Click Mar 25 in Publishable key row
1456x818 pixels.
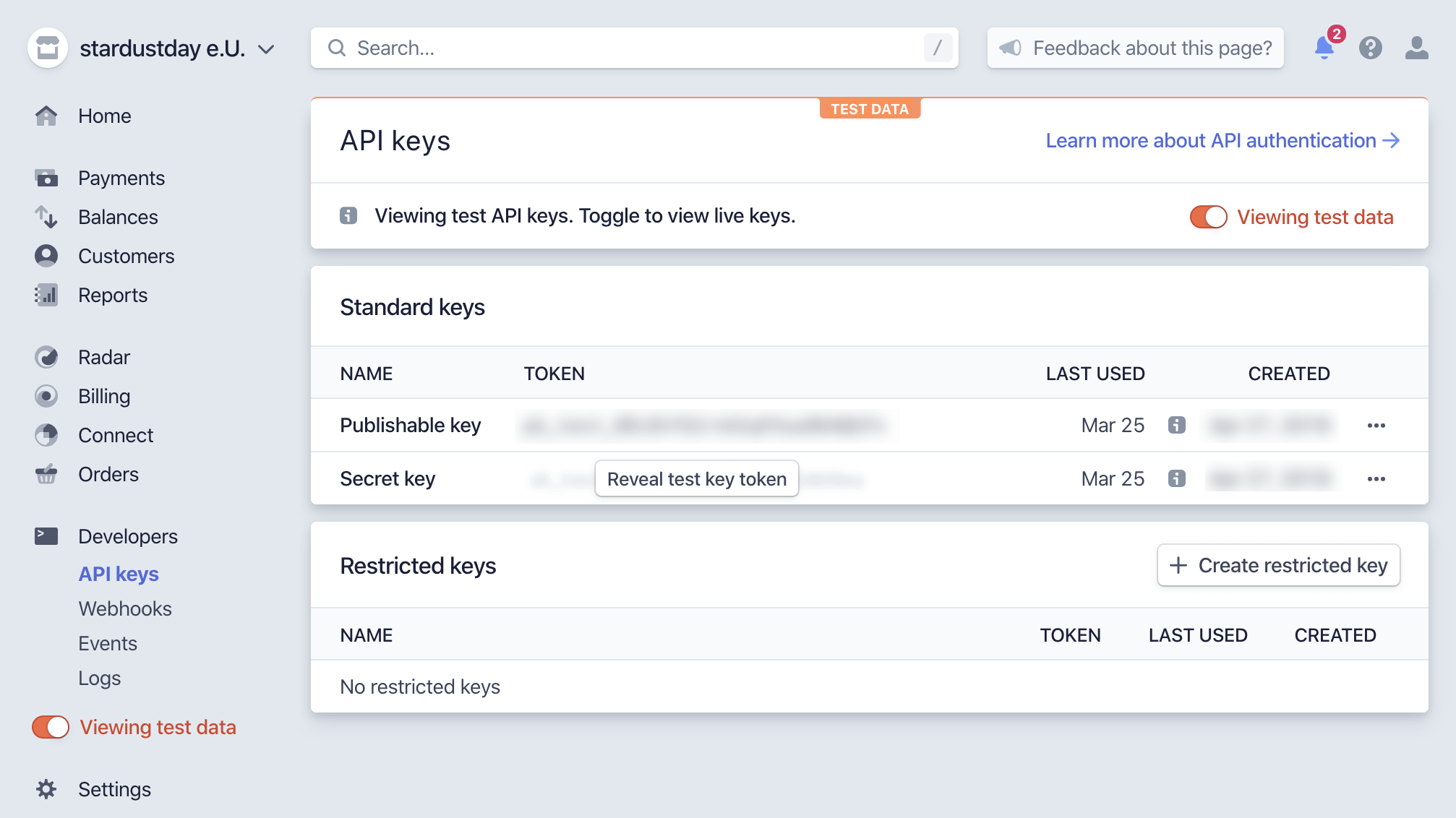point(1113,425)
